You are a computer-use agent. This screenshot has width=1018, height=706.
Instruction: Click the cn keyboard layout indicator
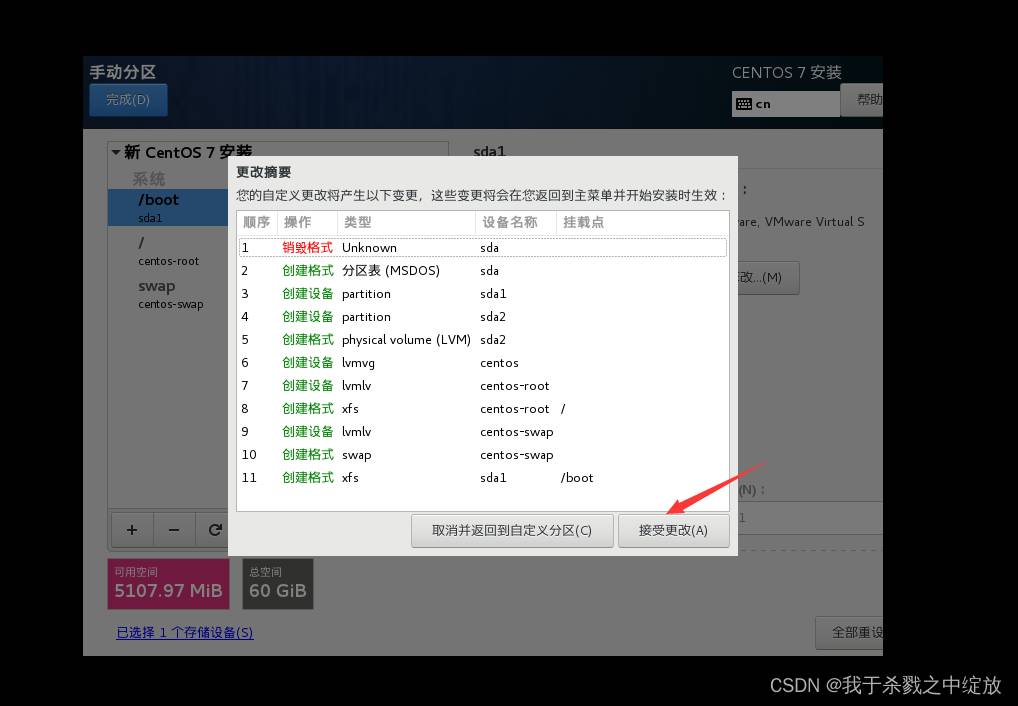tap(785, 104)
